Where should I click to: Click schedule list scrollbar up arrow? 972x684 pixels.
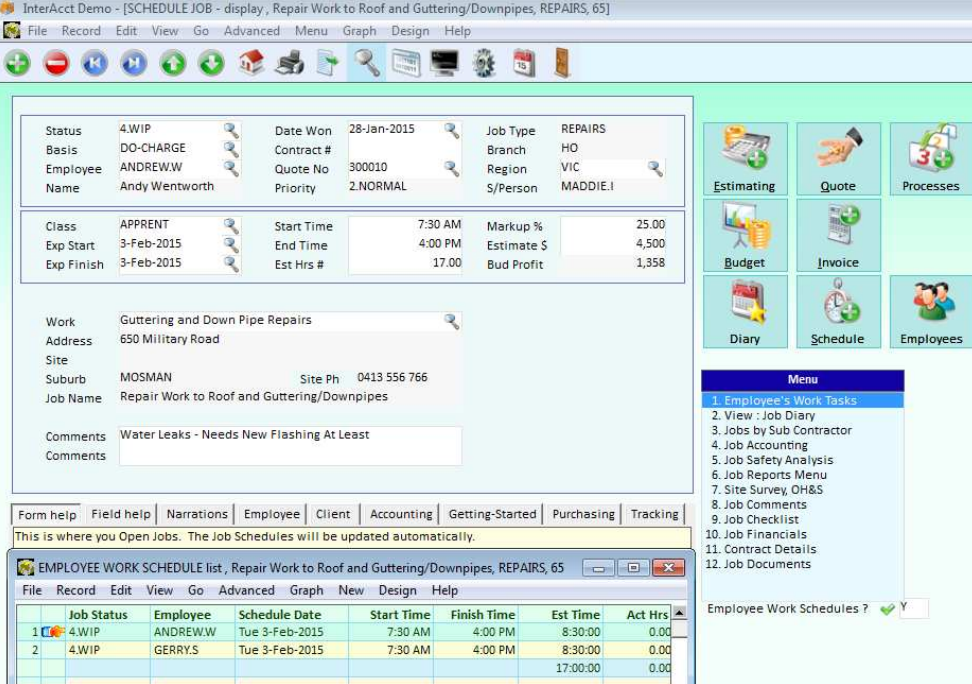(x=679, y=613)
